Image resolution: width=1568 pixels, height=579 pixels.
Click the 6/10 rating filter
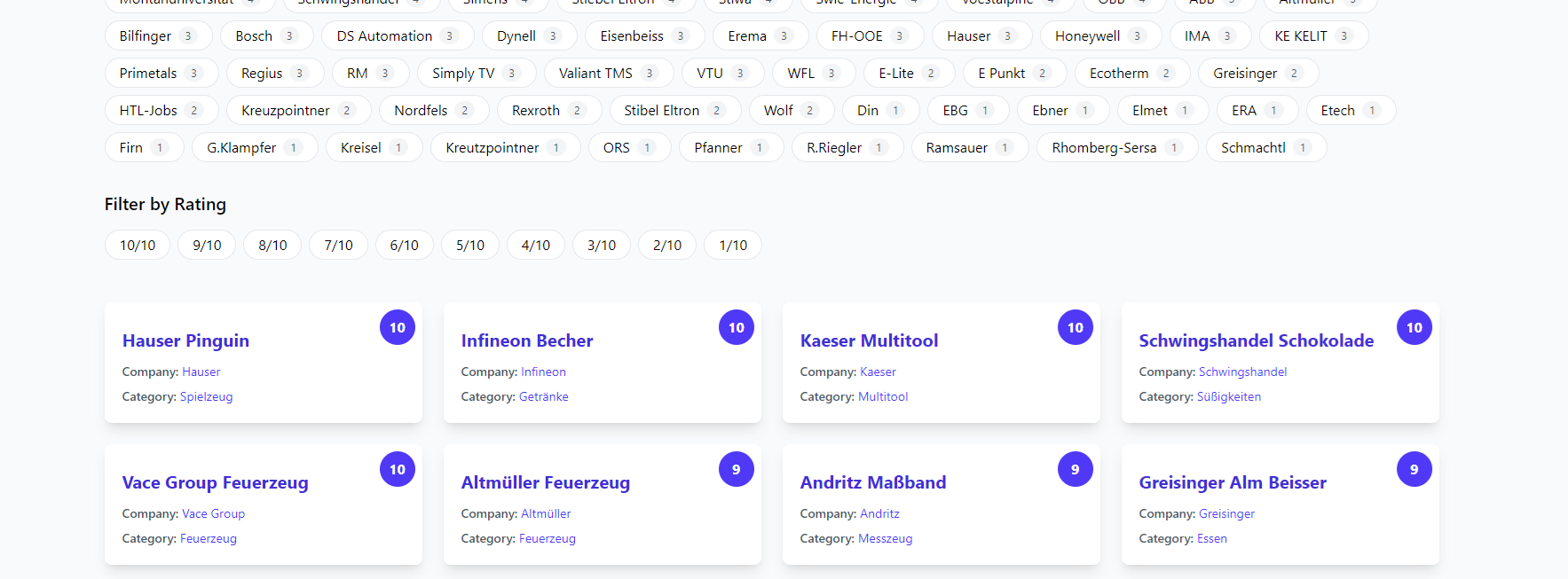[404, 246]
